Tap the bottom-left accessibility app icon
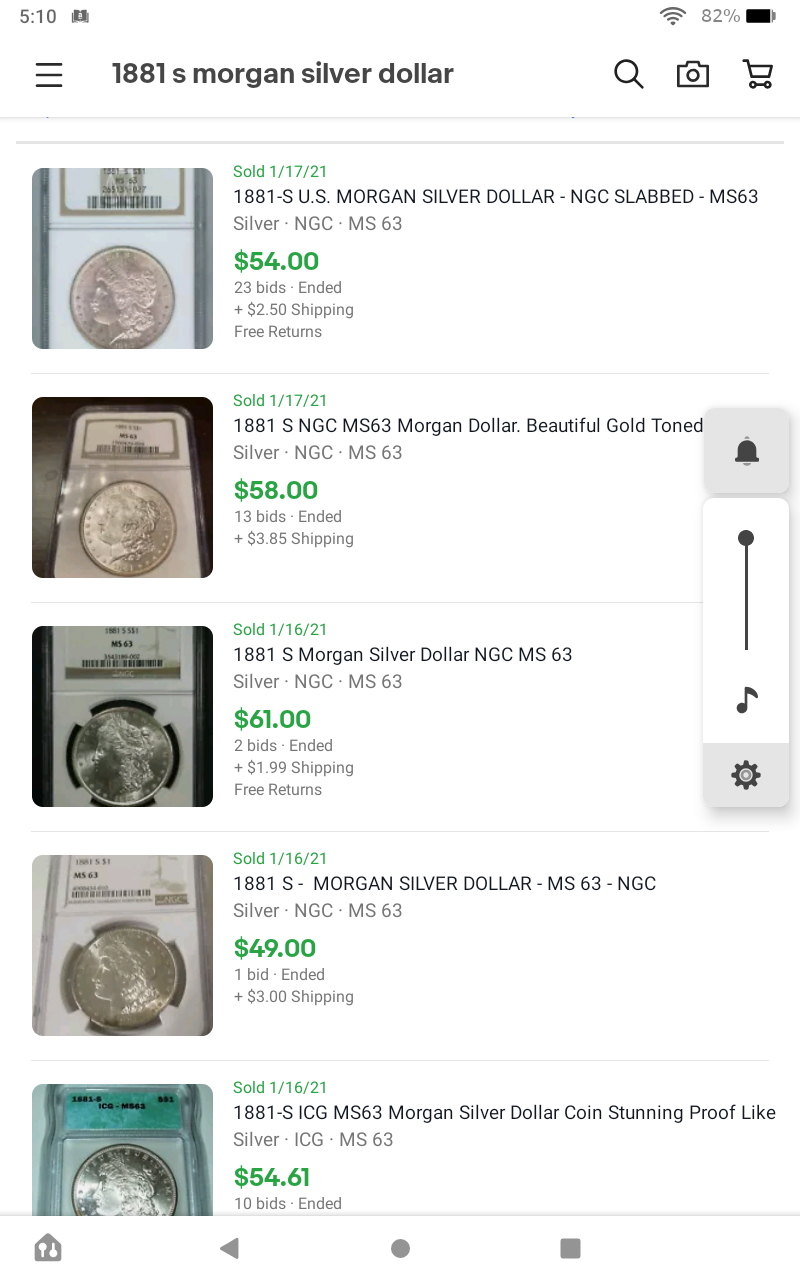The height and width of the screenshot is (1280, 800). click(x=48, y=1248)
